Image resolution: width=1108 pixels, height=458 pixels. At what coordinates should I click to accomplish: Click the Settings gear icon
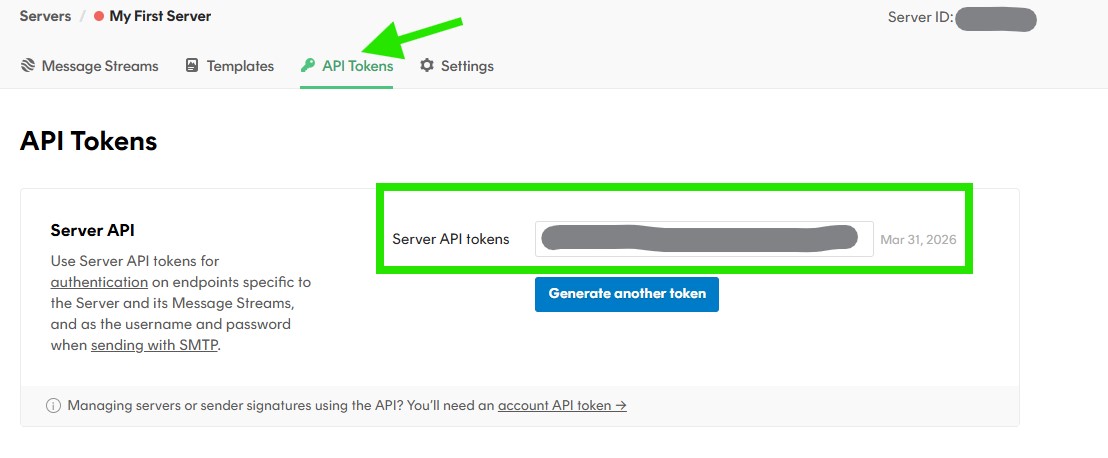427,66
